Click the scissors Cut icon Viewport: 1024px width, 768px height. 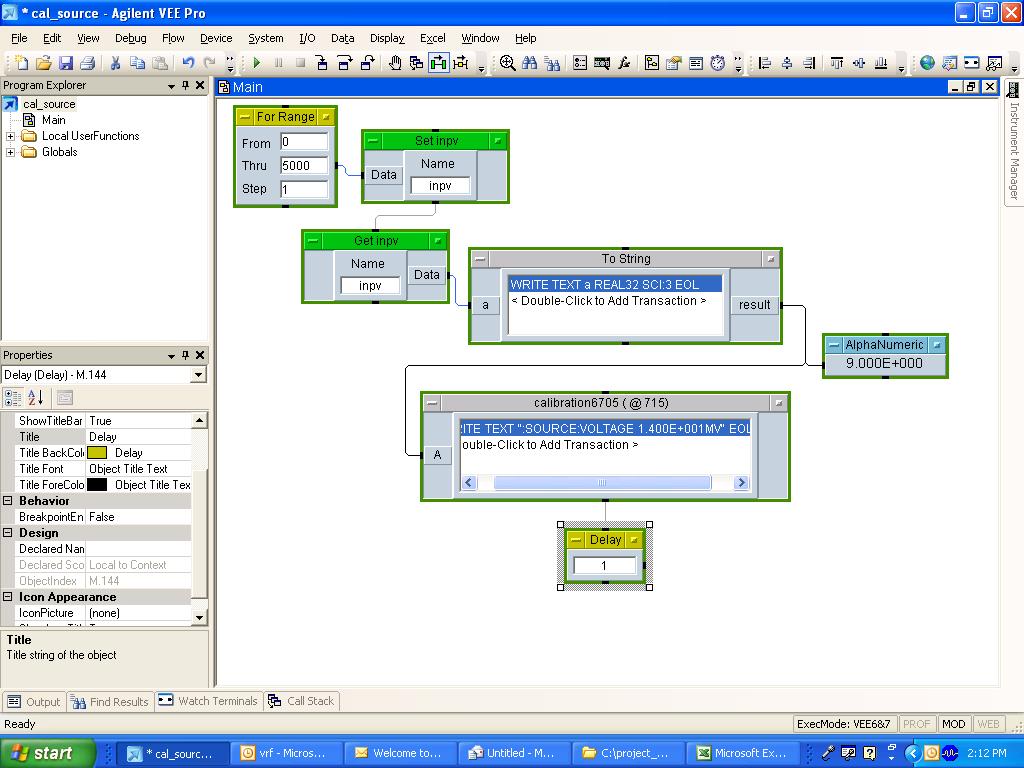[114, 63]
